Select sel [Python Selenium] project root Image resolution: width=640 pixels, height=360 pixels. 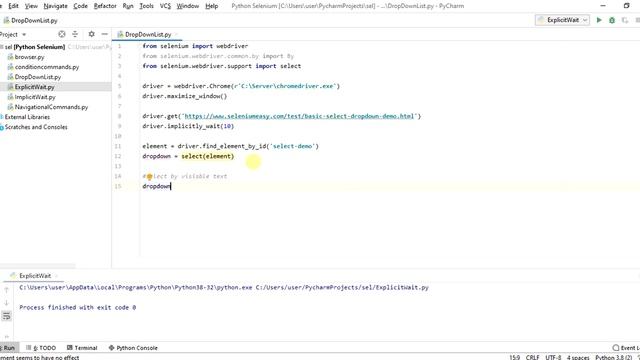click(x=35, y=47)
